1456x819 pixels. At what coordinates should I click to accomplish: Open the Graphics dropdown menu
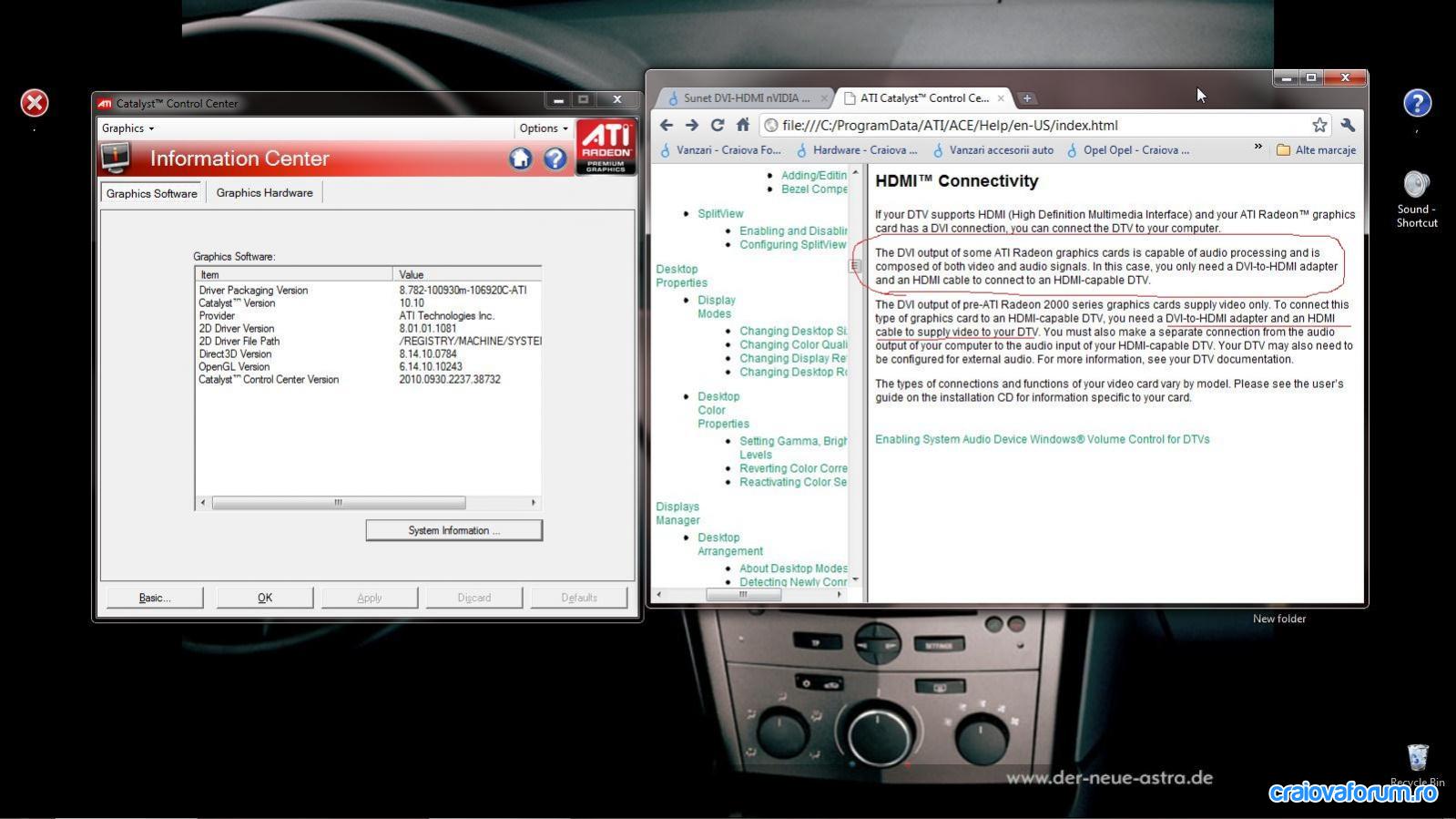127,128
